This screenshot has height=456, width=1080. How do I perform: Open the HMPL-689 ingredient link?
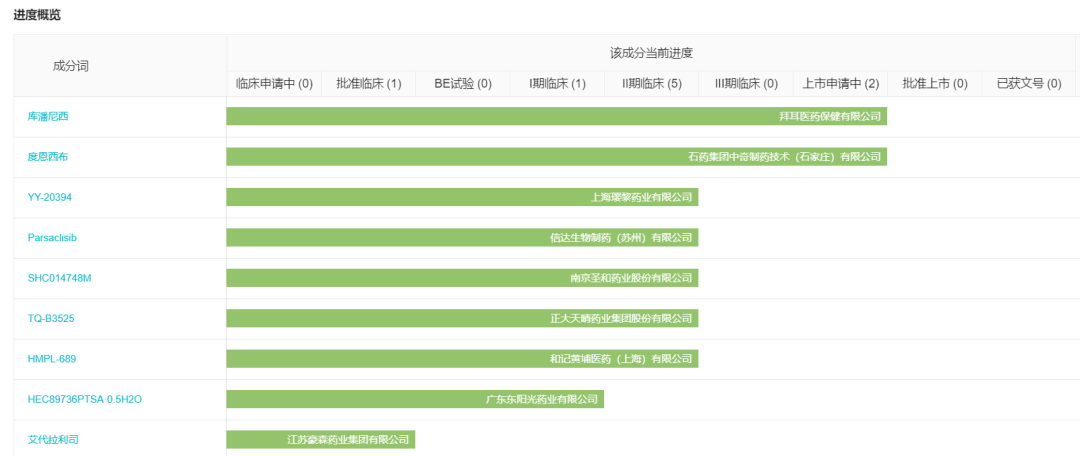pos(52,359)
